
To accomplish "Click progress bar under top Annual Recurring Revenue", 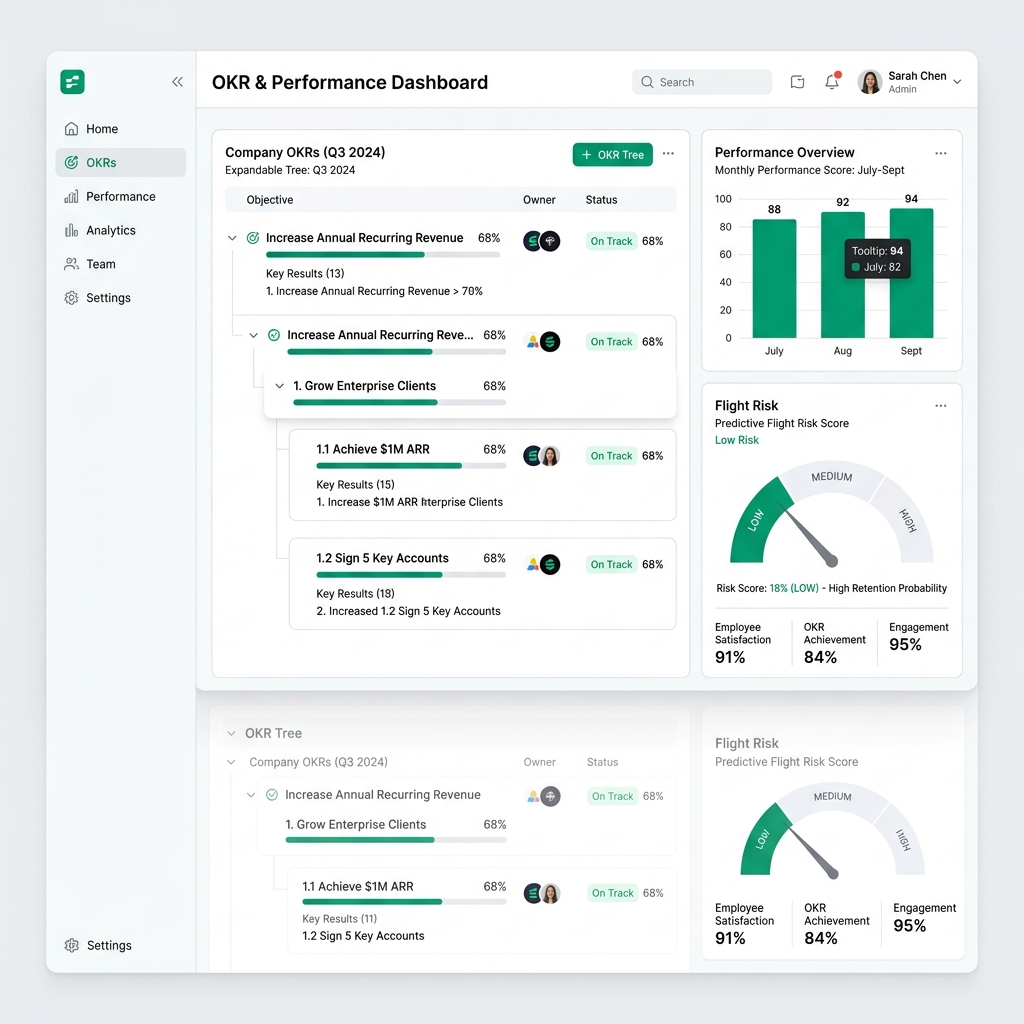I will (383, 255).
